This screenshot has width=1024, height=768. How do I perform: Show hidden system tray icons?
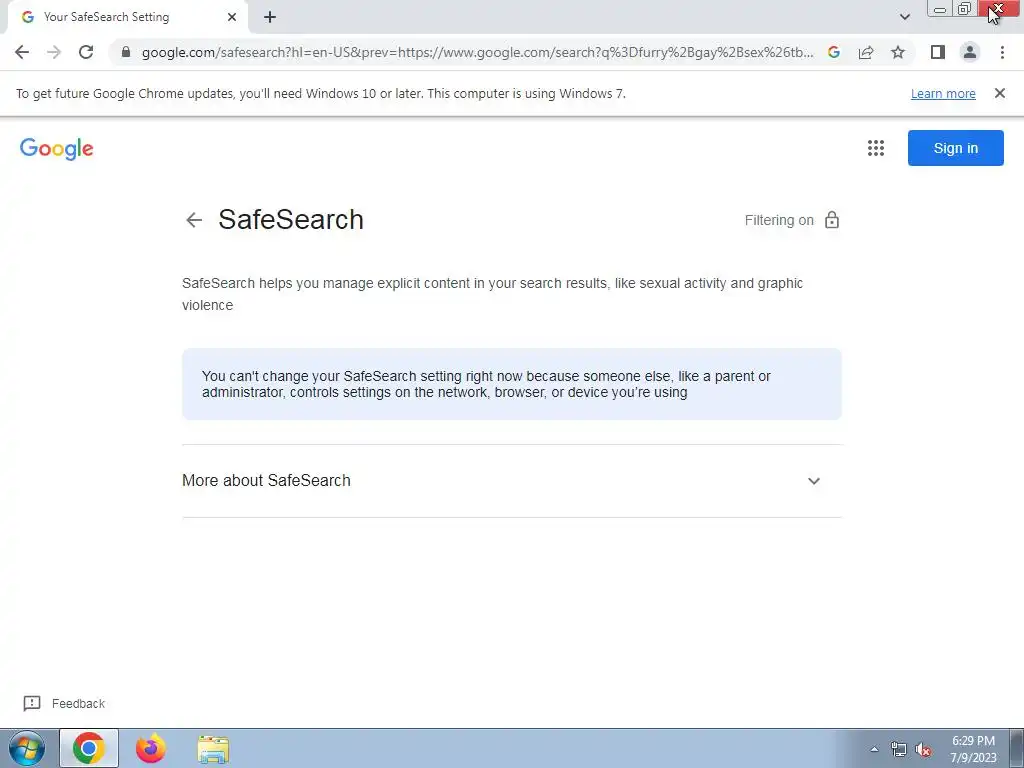874,749
